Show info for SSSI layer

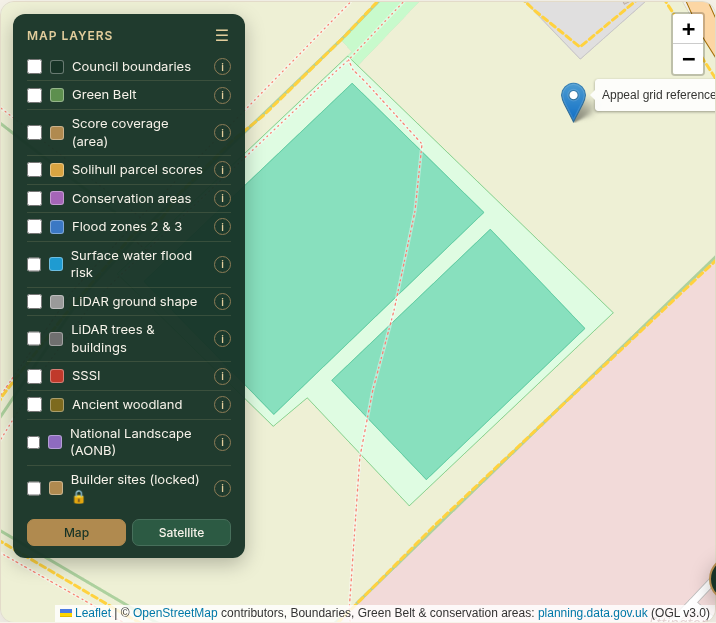222,376
